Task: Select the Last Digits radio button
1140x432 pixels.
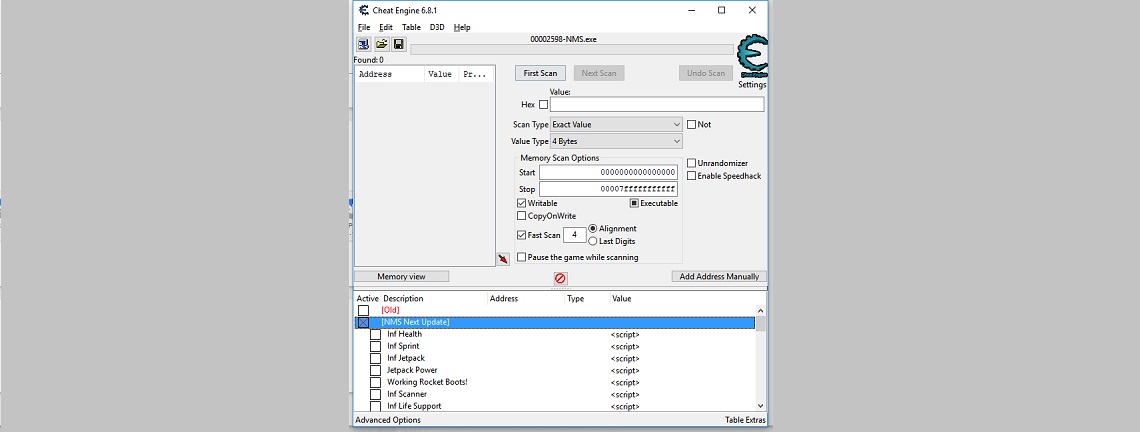Action: pos(593,241)
